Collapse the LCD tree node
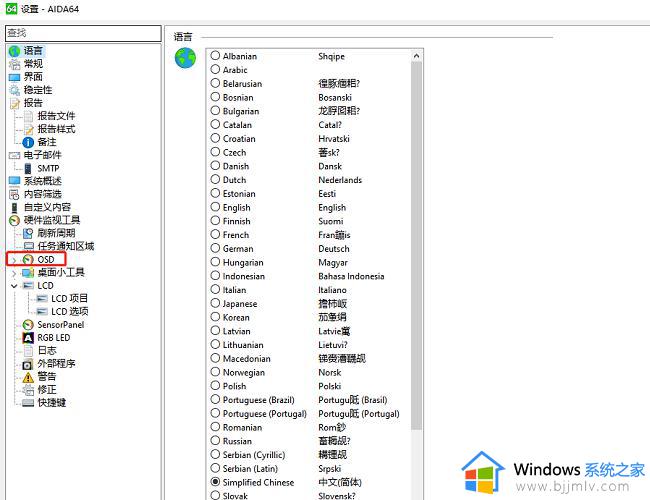 14,286
